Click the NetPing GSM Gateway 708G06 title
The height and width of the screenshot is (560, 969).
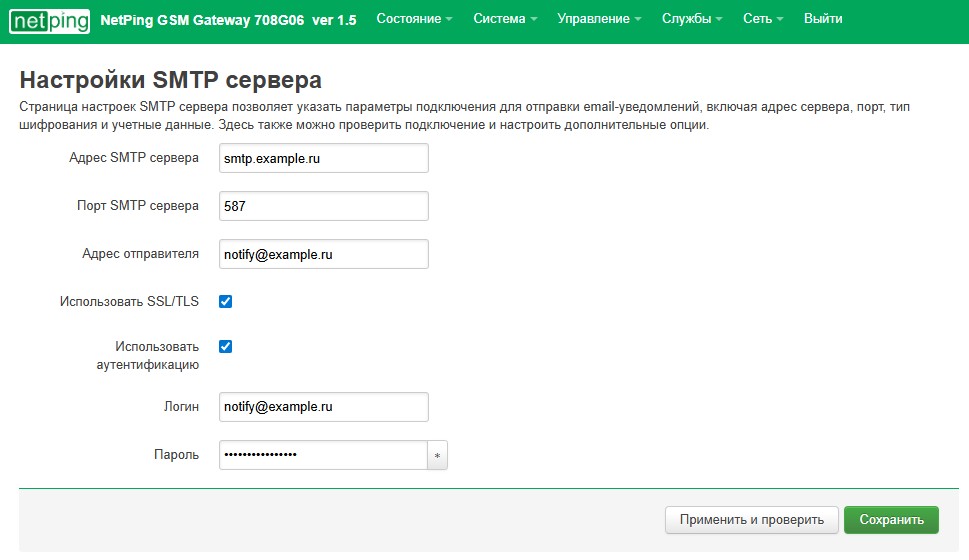(x=228, y=19)
